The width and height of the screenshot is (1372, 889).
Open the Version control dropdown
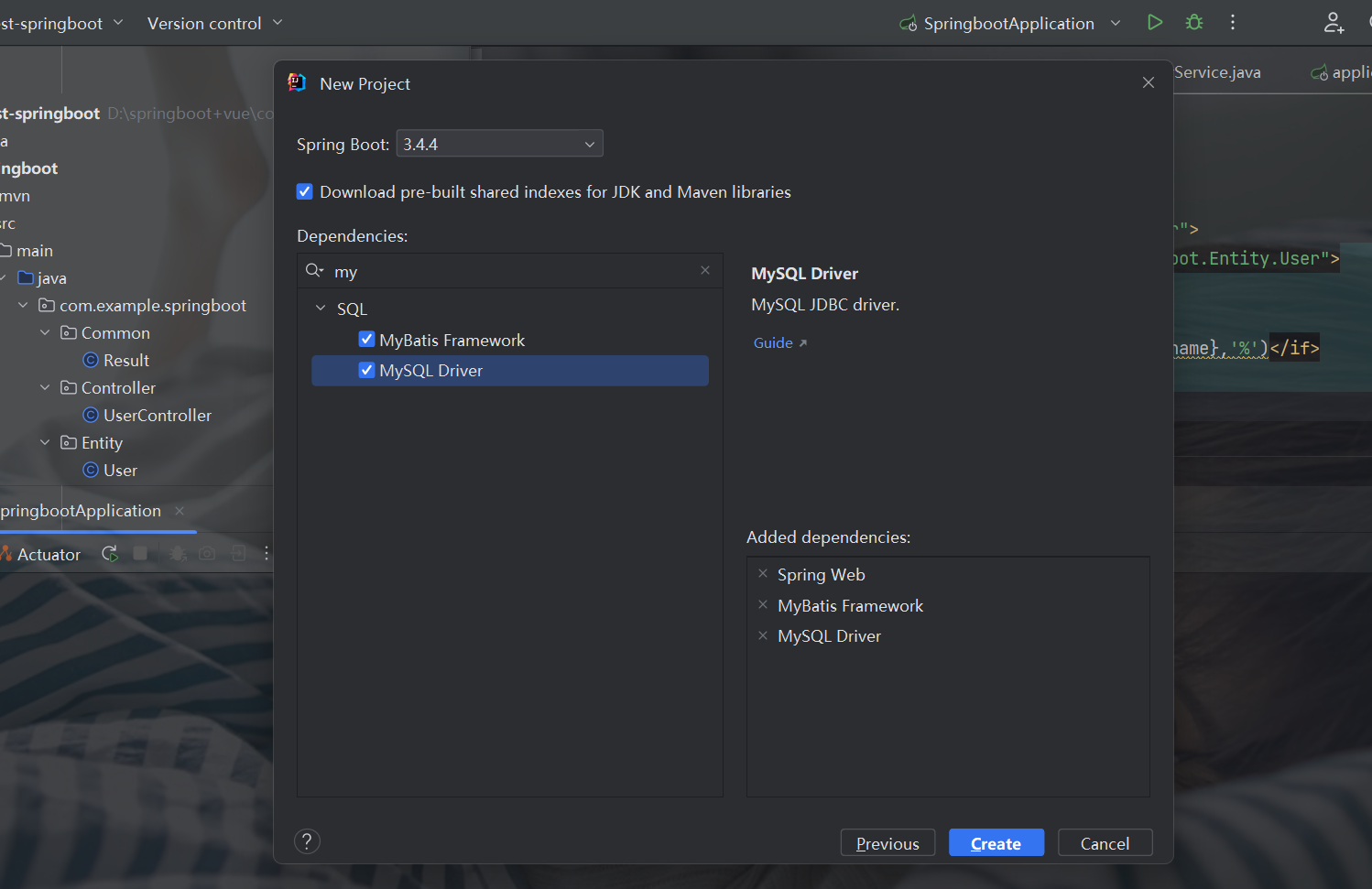[x=214, y=23]
